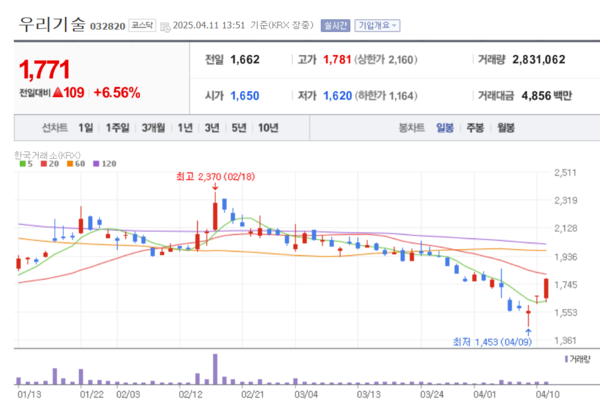Click the 거래량 volume legend marker
600x408 pixels.
[x=566, y=359]
